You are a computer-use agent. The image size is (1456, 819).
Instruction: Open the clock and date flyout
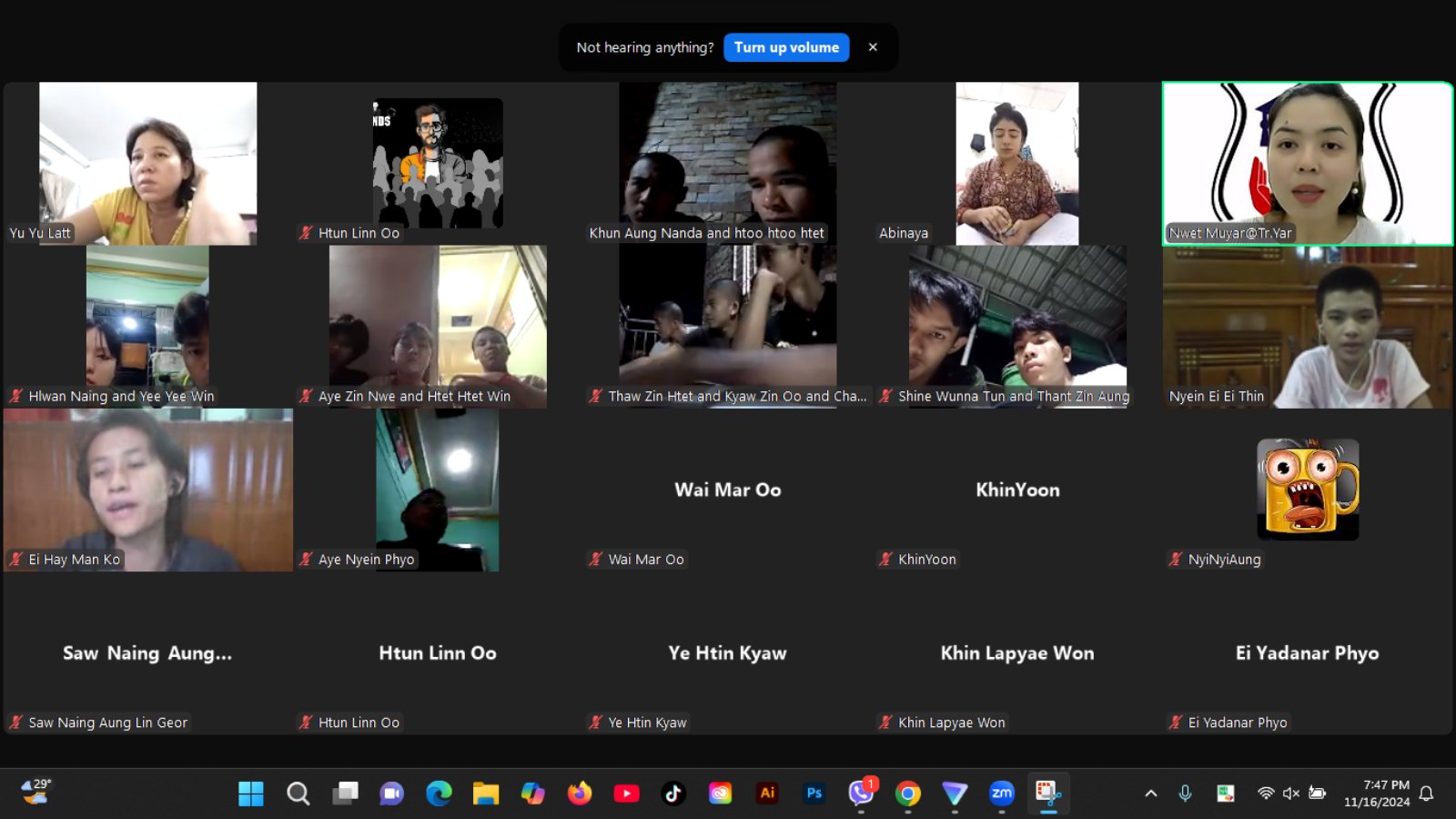1376,794
